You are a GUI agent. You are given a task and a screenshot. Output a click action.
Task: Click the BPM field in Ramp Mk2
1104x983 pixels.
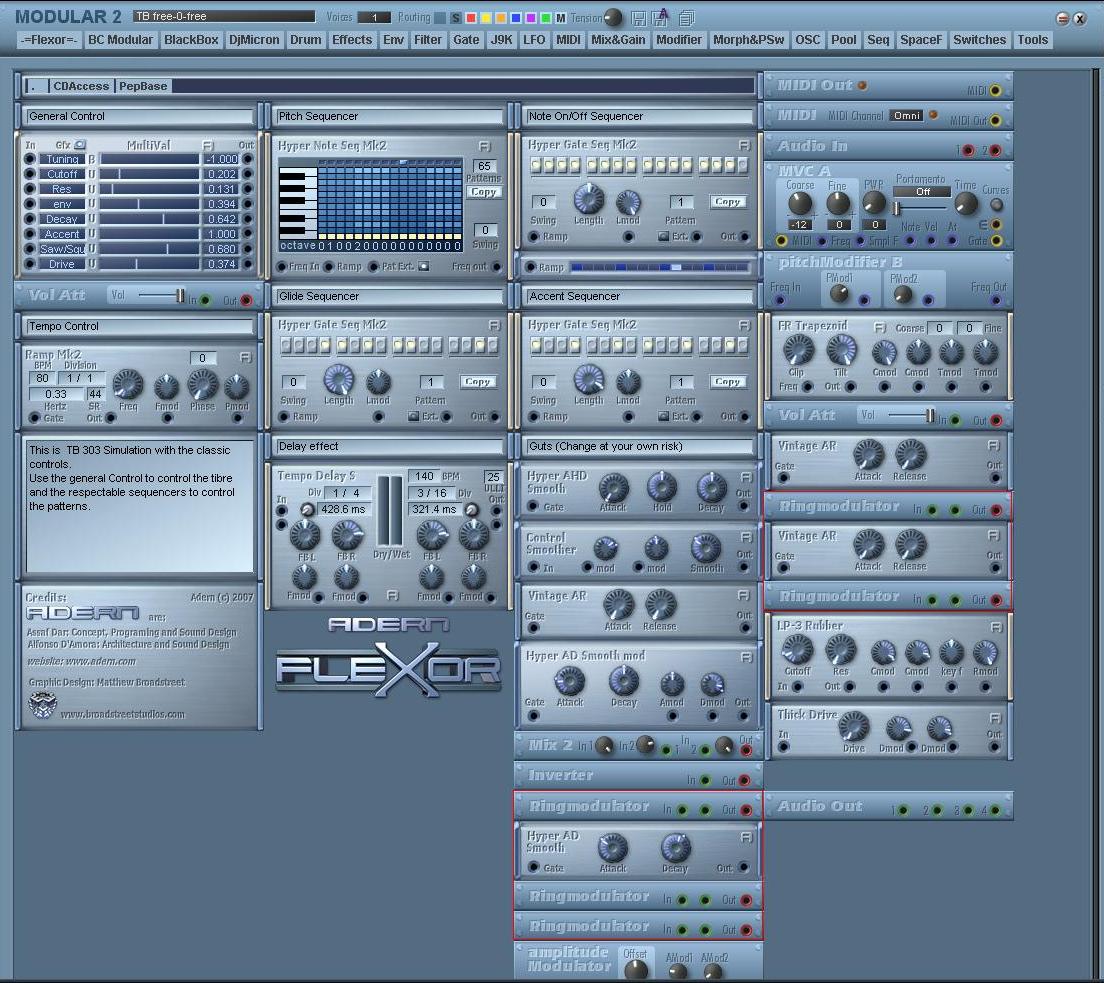coord(42,378)
